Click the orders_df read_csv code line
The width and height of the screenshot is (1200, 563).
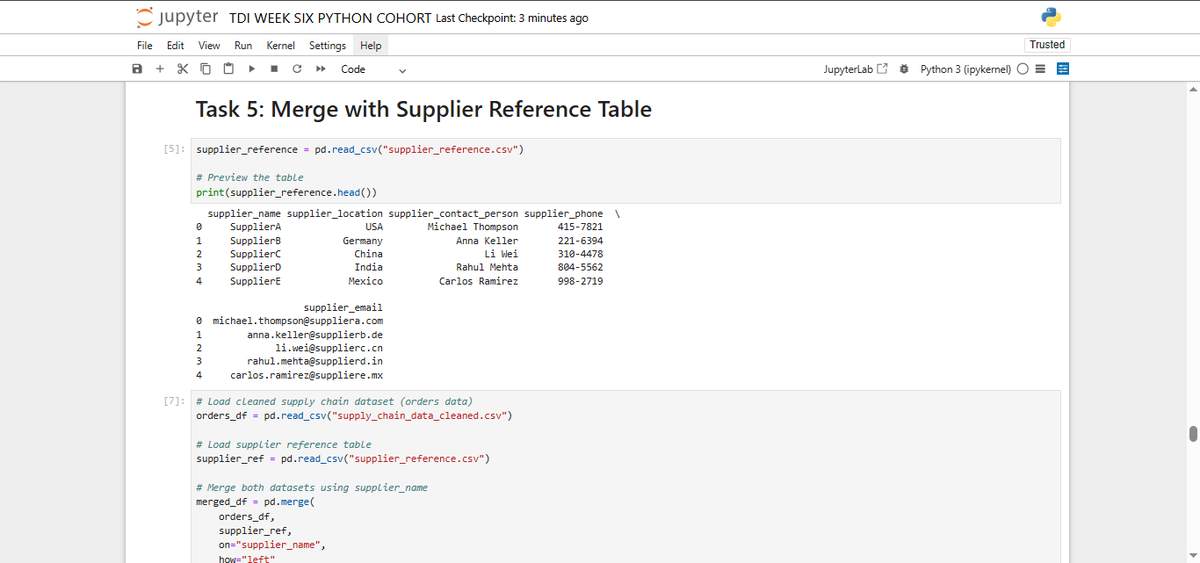(x=354, y=415)
